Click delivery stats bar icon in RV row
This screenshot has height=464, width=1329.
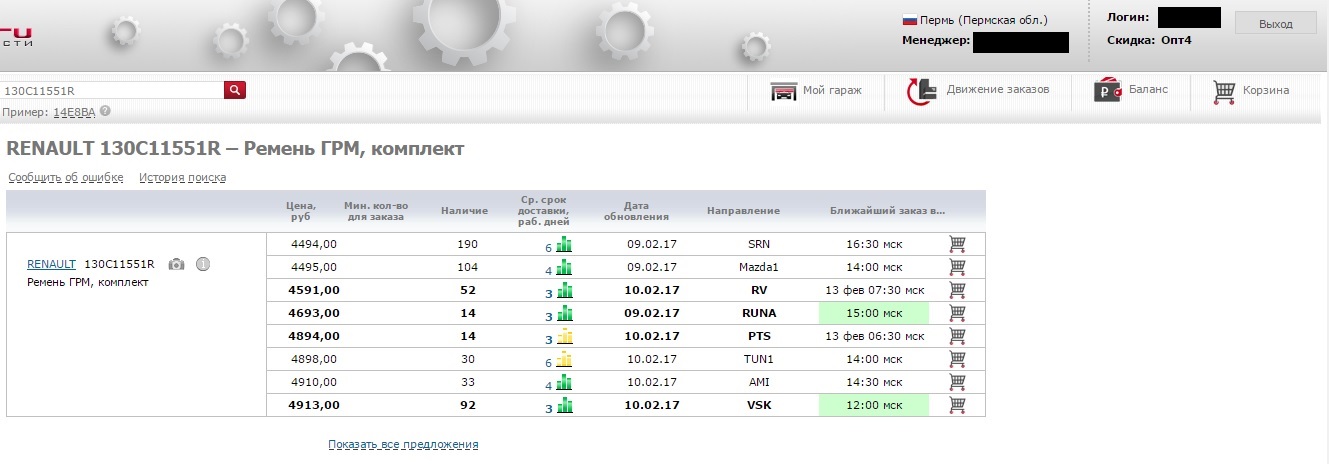[x=564, y=290]
